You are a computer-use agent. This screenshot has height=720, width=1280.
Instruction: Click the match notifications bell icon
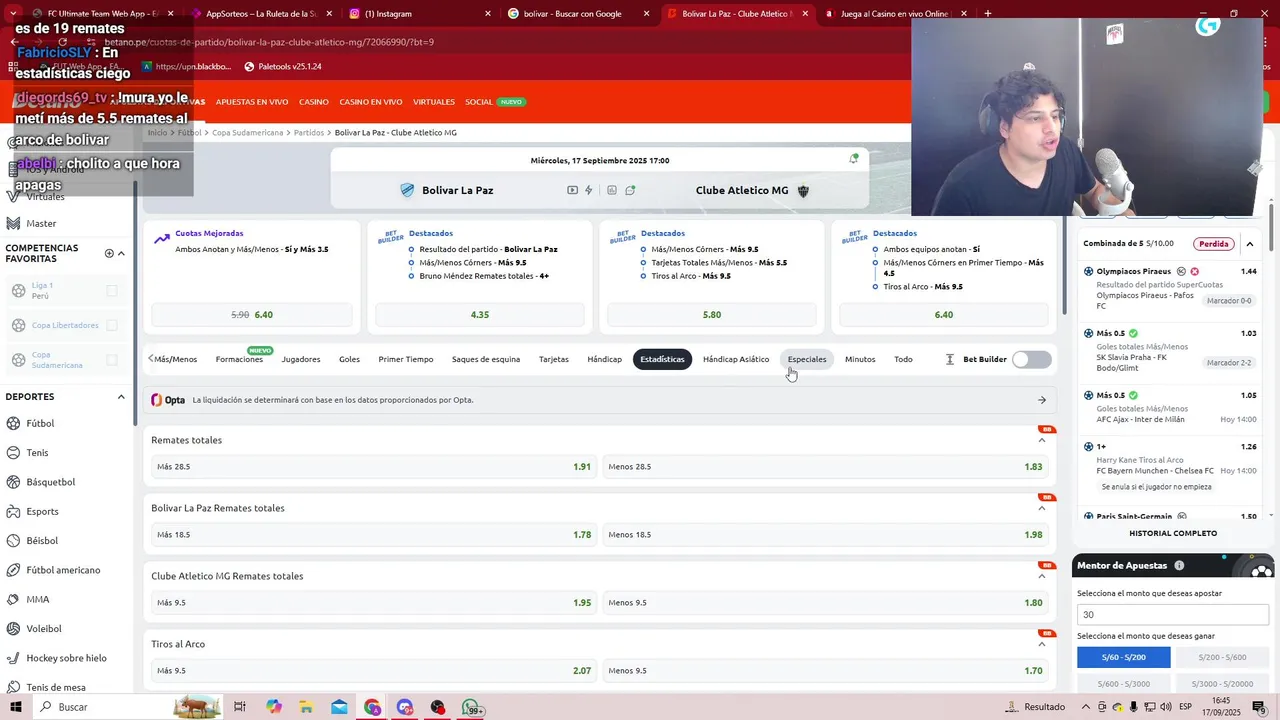[x=853, y=159]
